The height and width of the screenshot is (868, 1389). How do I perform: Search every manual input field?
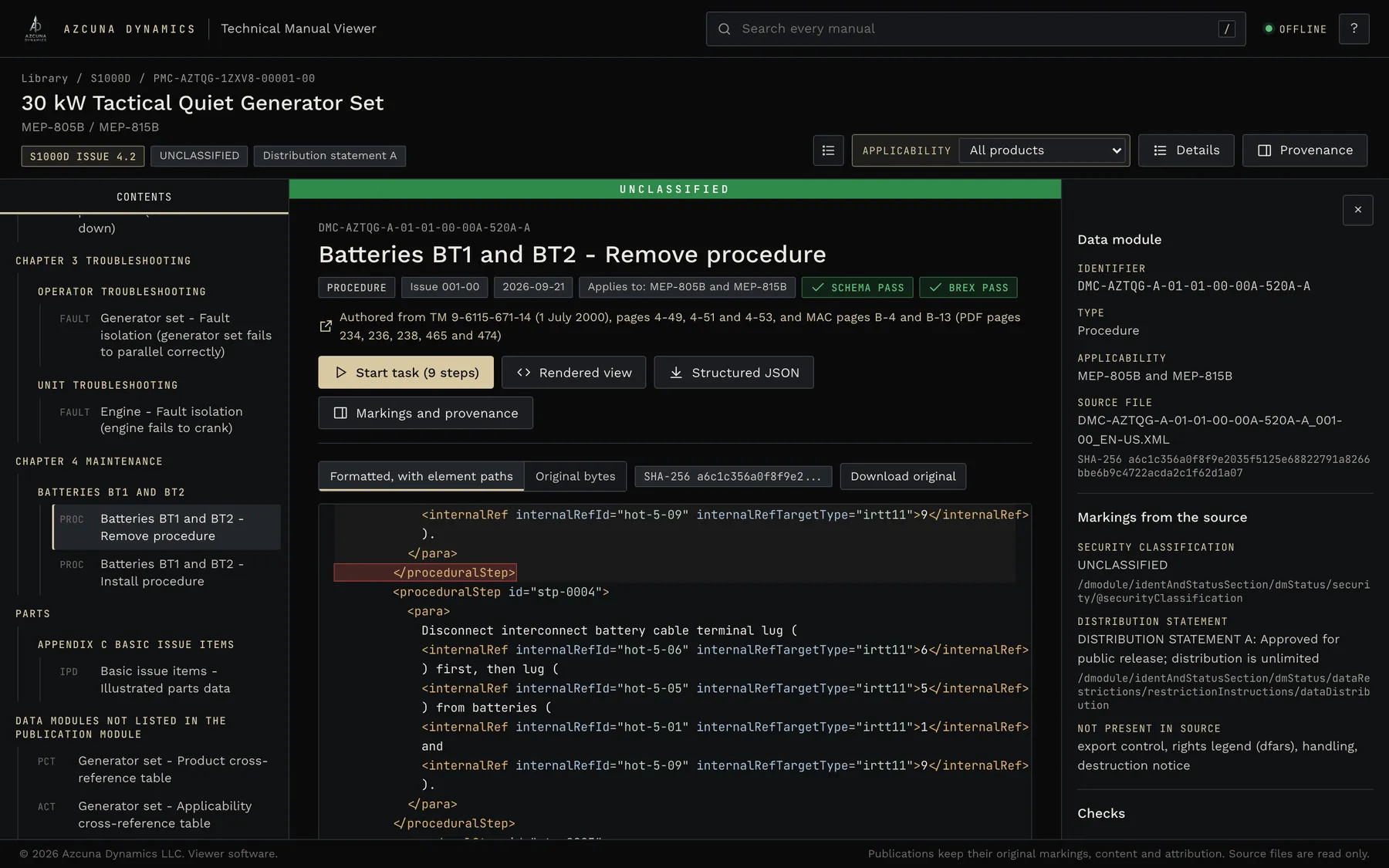(x=975, y=29)
